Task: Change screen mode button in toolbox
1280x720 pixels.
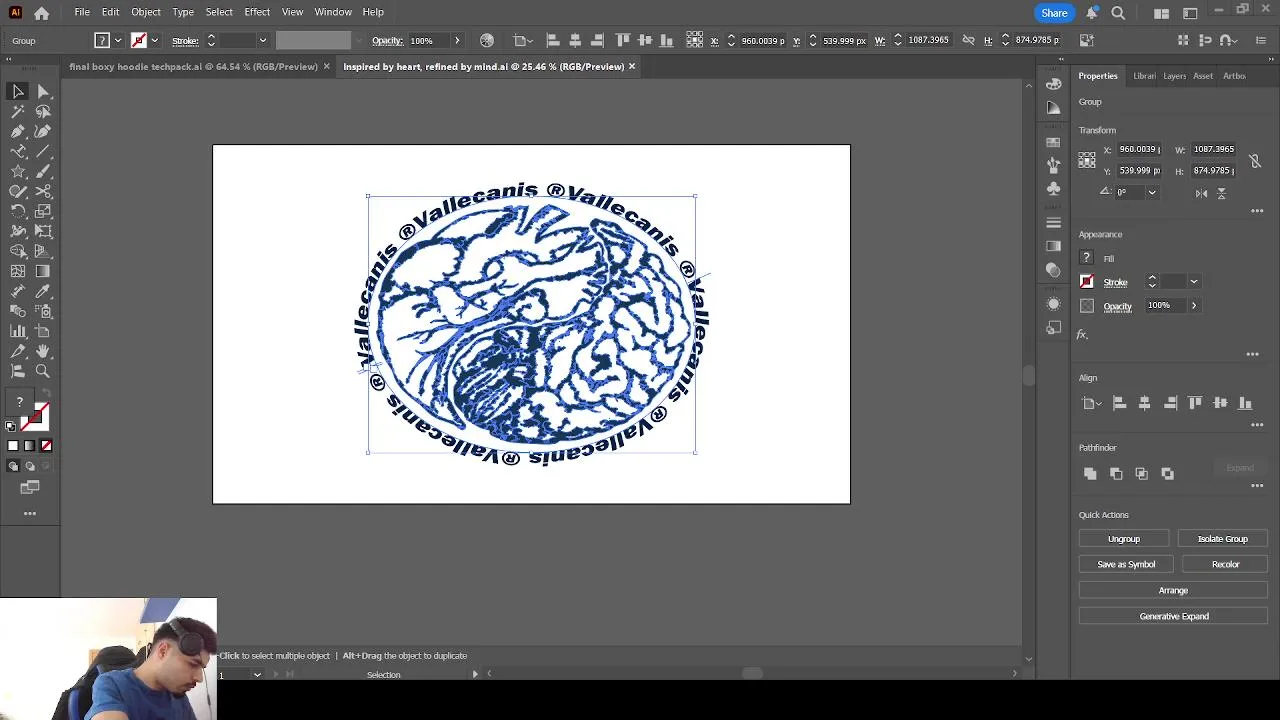Action: click(30, 487)
